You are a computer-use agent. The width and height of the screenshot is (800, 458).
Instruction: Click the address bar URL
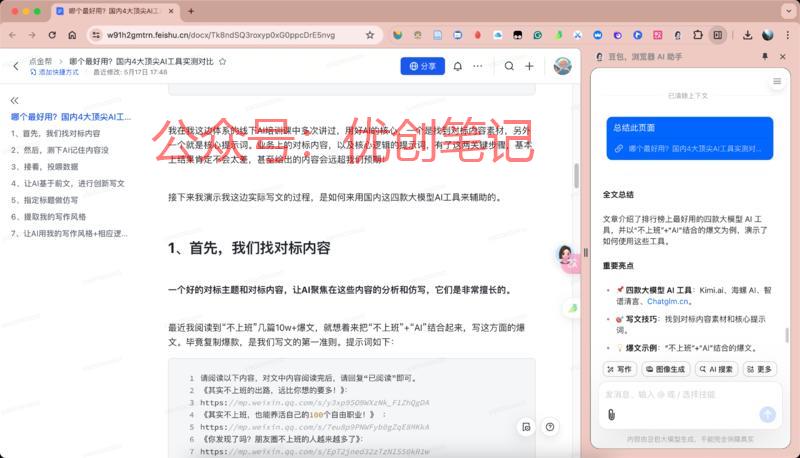click(220, 35)
